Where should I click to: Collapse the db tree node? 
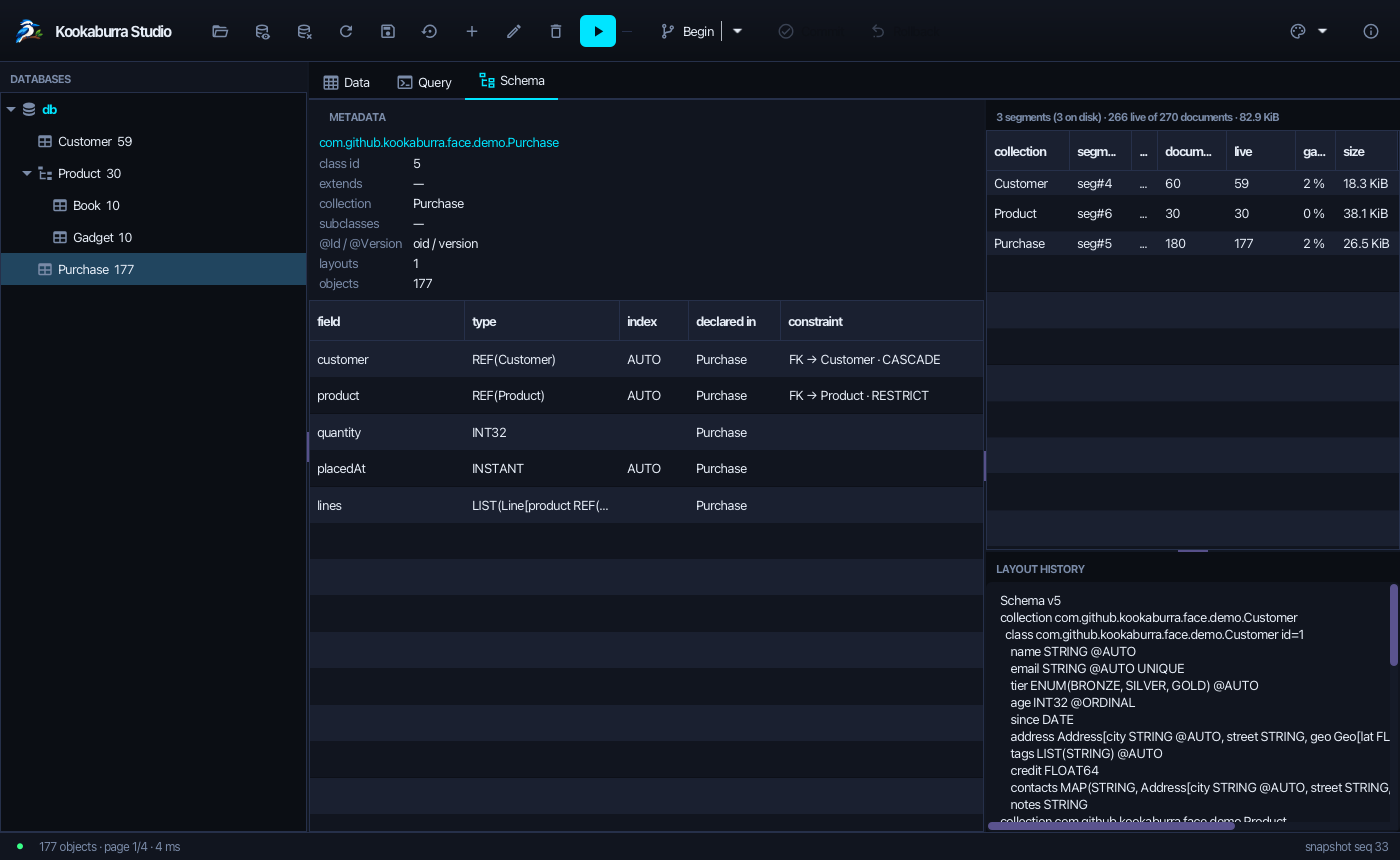pos(11,110)
